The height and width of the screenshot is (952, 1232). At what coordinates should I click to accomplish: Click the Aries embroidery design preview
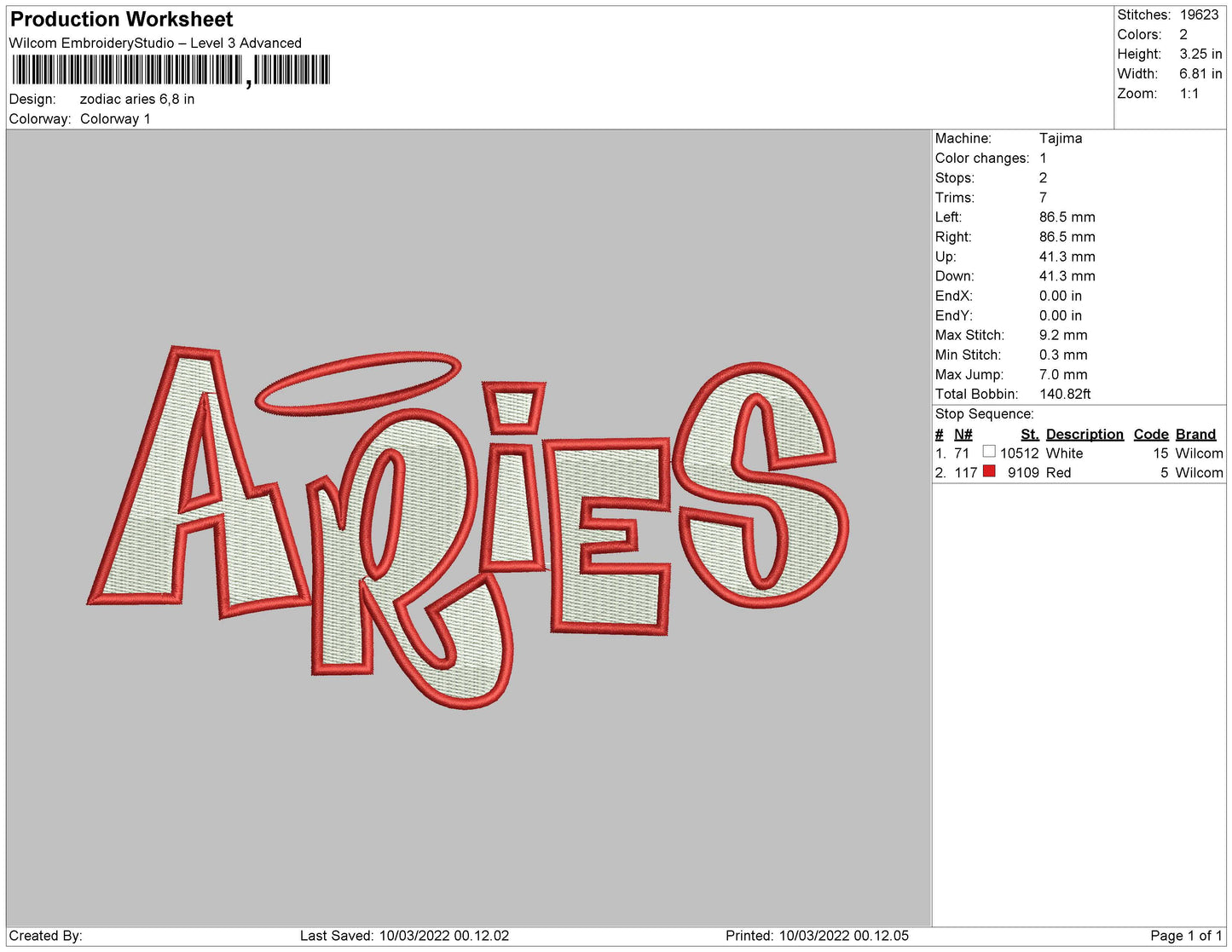coord(468,526)
